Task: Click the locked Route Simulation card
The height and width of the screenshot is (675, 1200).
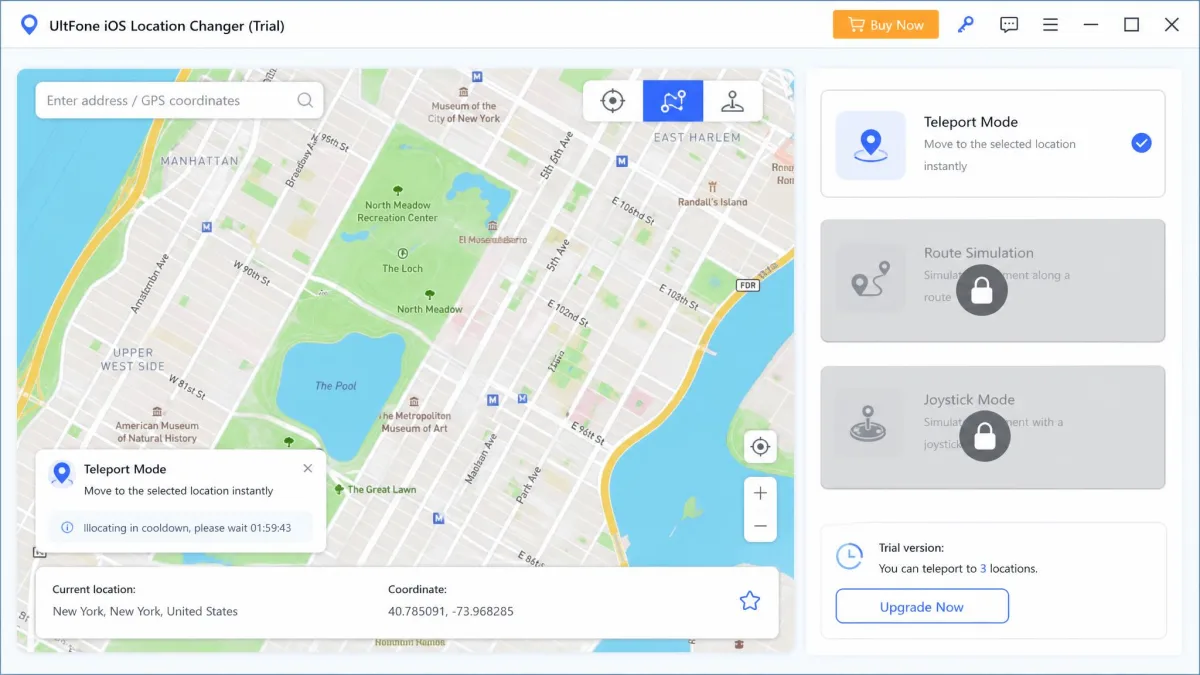Action: (x=993, y=281)
